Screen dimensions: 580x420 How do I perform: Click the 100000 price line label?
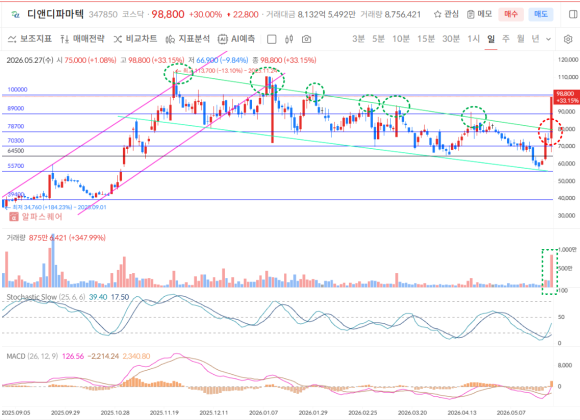tap(17, 90)
